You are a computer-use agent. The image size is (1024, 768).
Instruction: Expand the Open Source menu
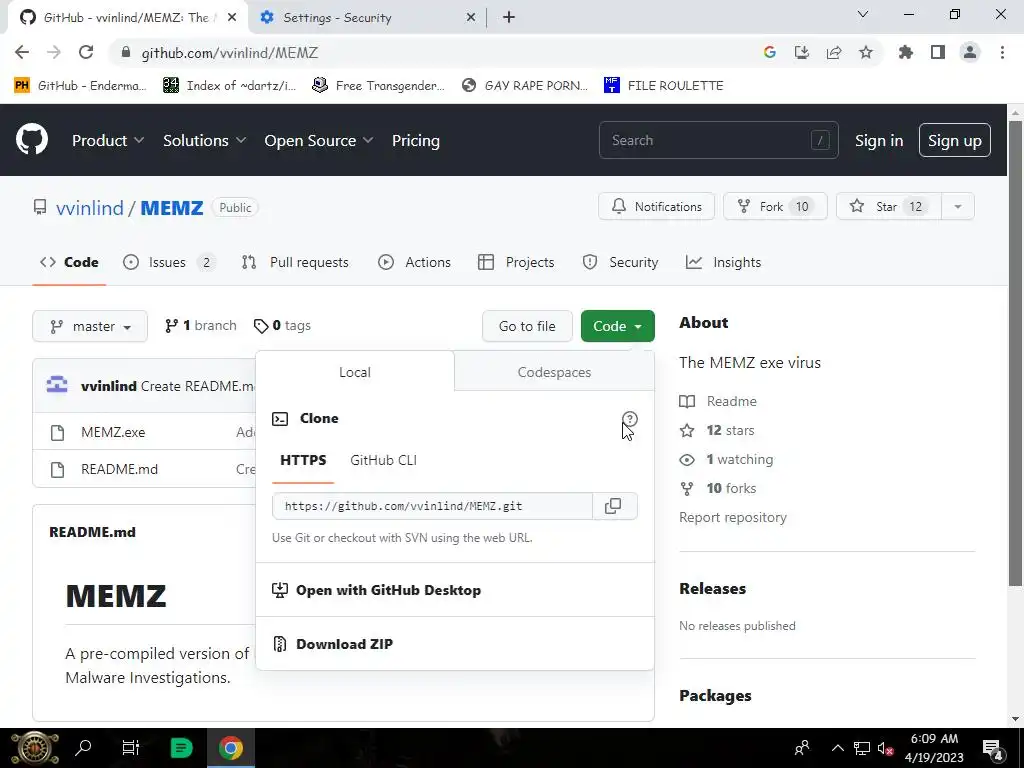tap(319, 140)
